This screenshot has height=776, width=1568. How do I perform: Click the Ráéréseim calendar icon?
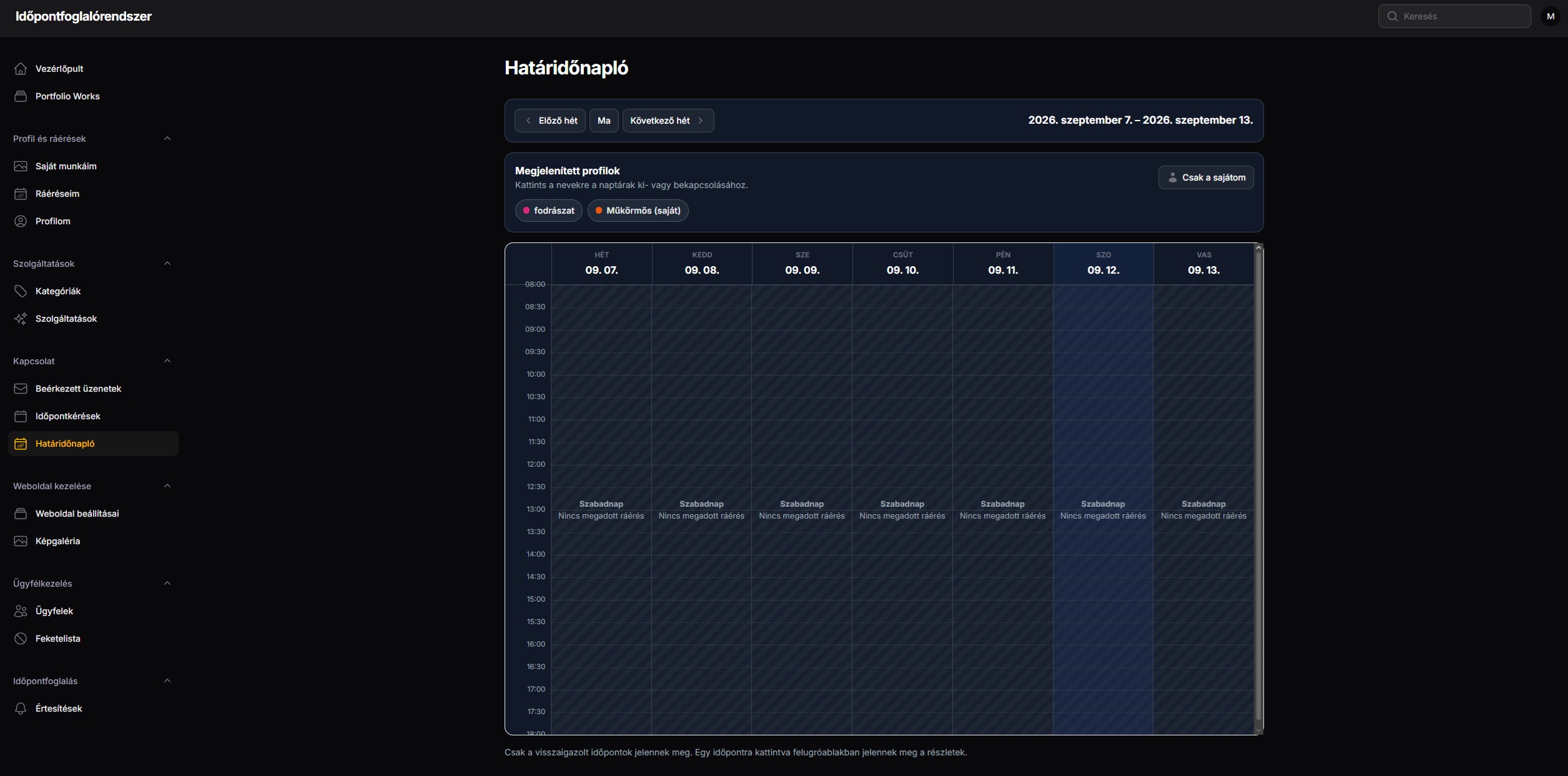coord(21,194)
